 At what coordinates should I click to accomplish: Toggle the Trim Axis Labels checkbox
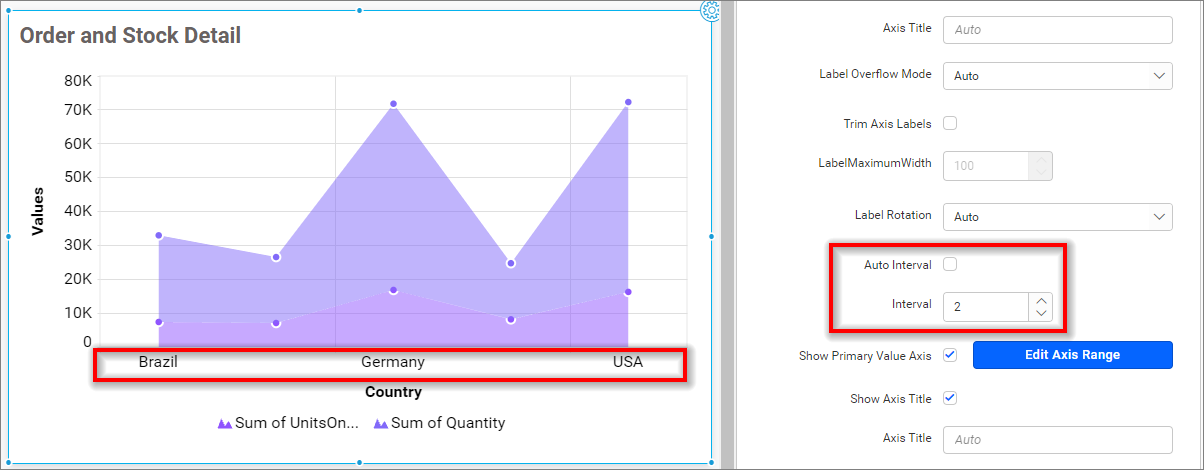[950, 124]
